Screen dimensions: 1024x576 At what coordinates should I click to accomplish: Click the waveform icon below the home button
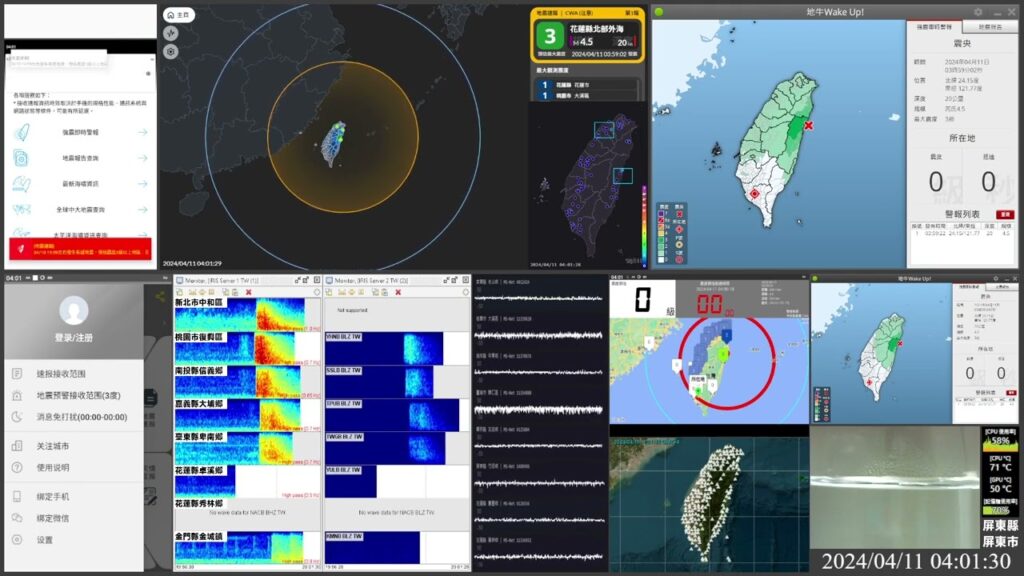click(x=169, y=33)
